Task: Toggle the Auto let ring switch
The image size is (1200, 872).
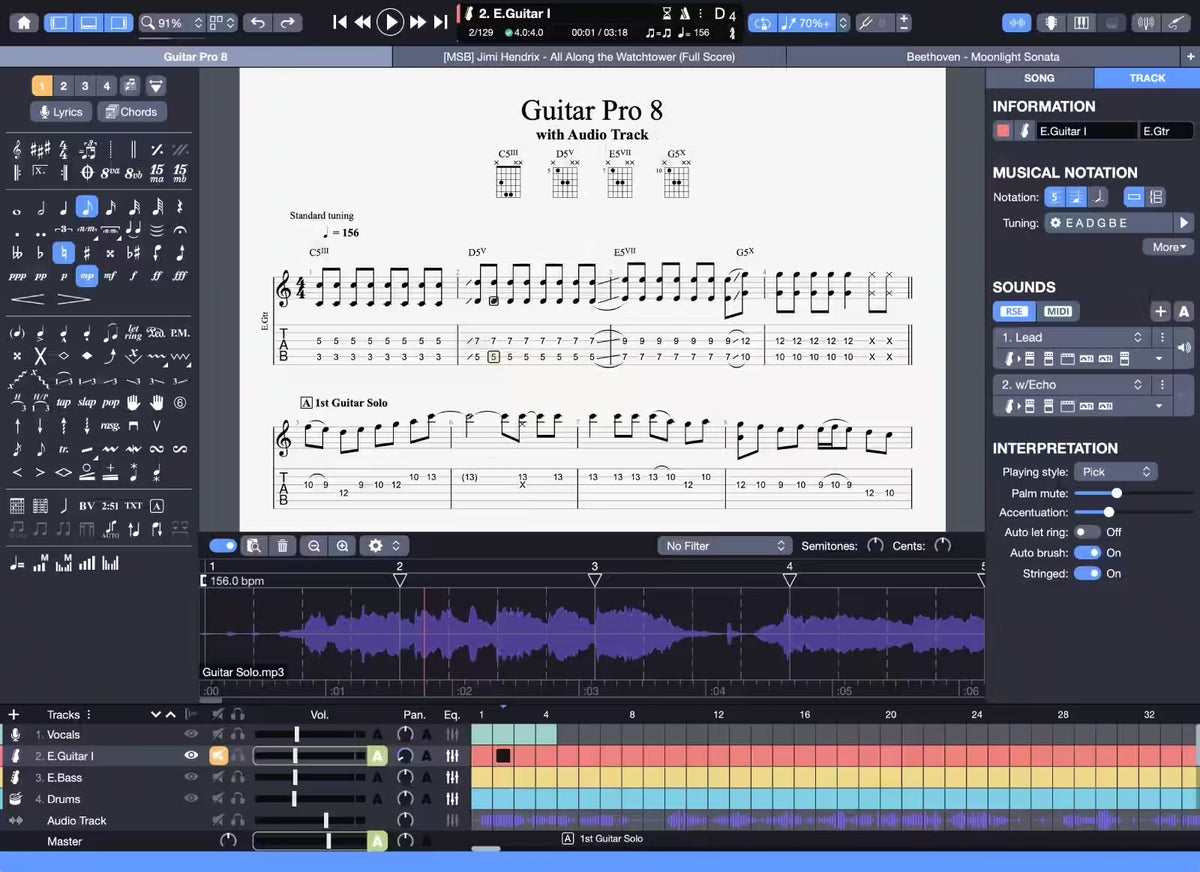Action: pyautogui.click(x=1087, y=532)
